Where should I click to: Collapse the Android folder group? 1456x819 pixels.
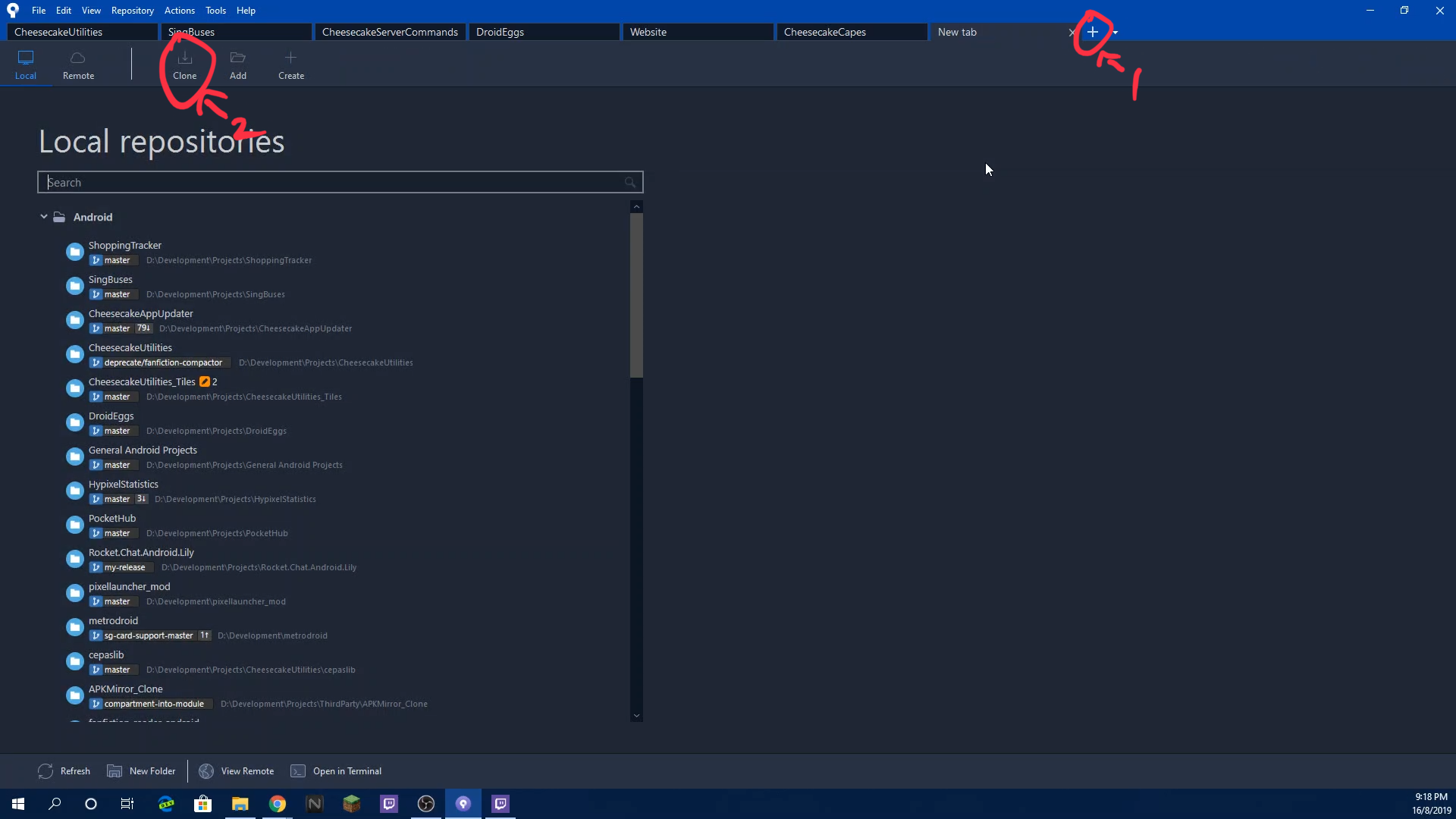point(43,217)
